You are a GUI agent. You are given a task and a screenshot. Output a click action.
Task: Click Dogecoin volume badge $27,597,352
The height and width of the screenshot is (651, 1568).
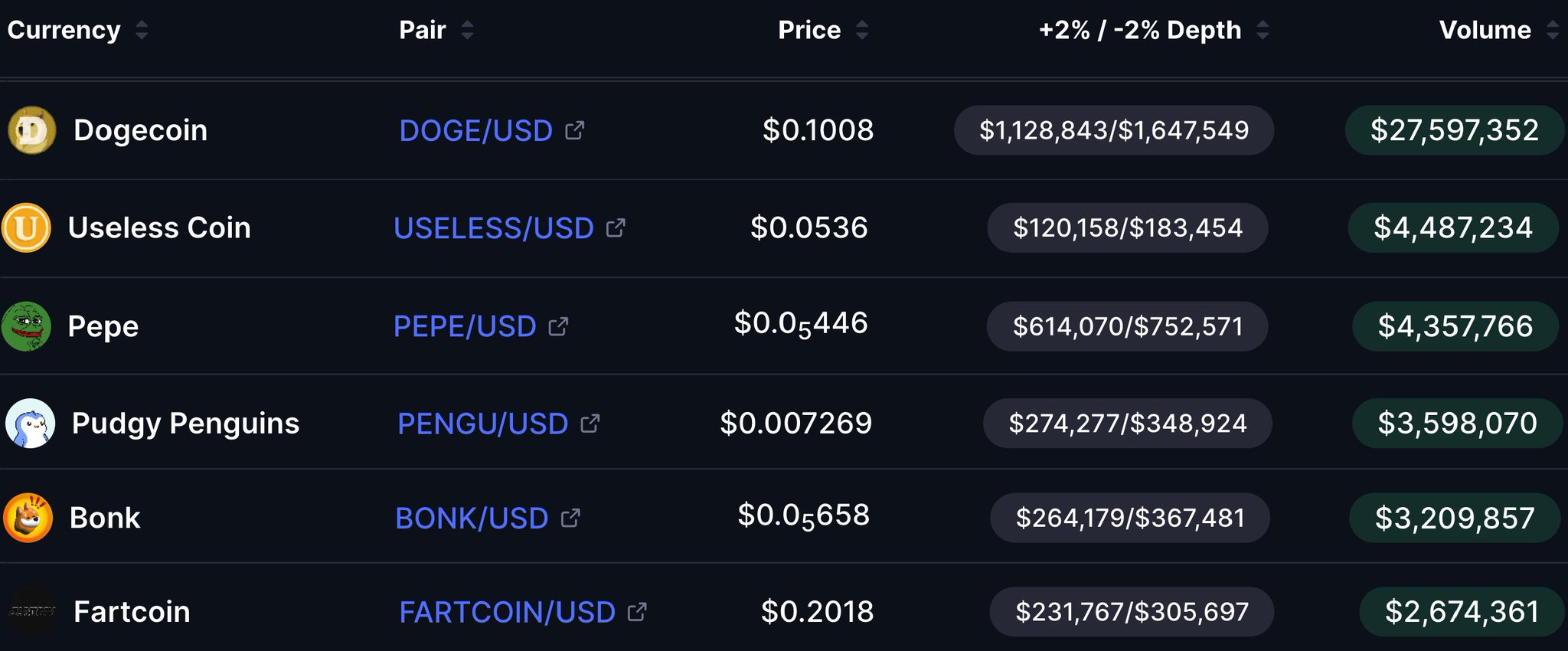[x=1454, y=130]
